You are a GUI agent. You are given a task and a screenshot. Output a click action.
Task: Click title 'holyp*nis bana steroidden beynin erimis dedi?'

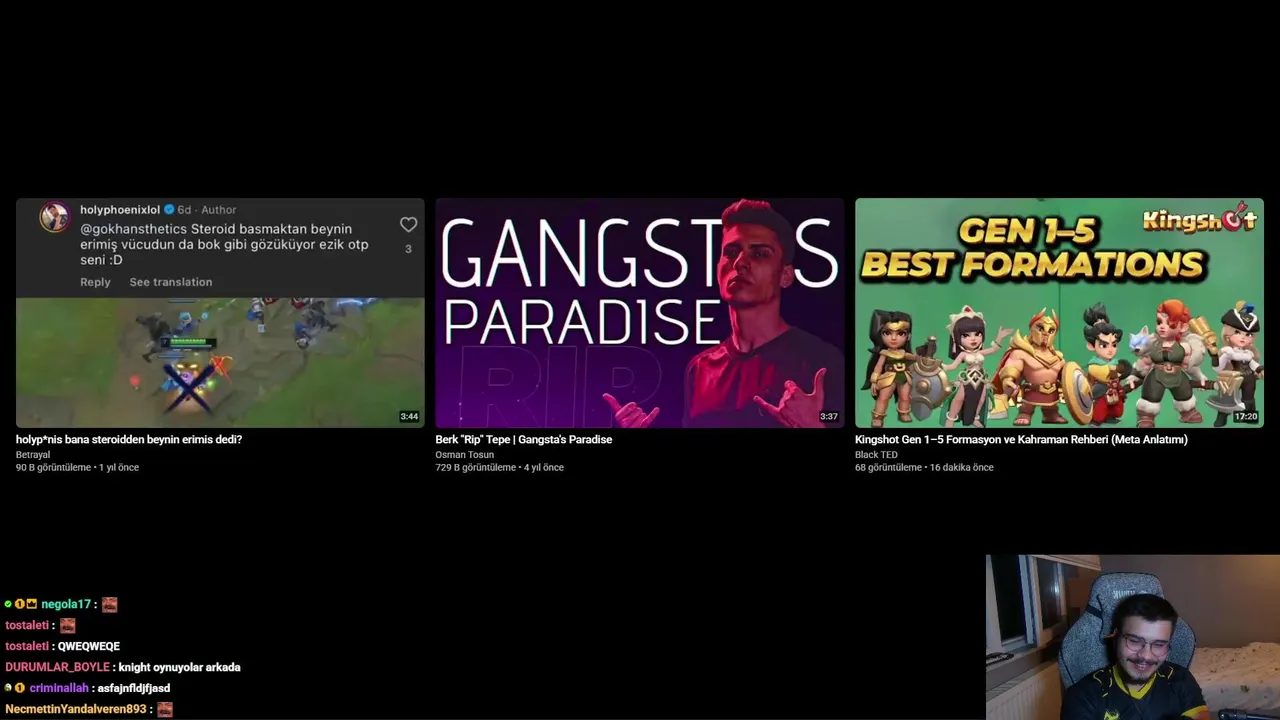(129, 439)
